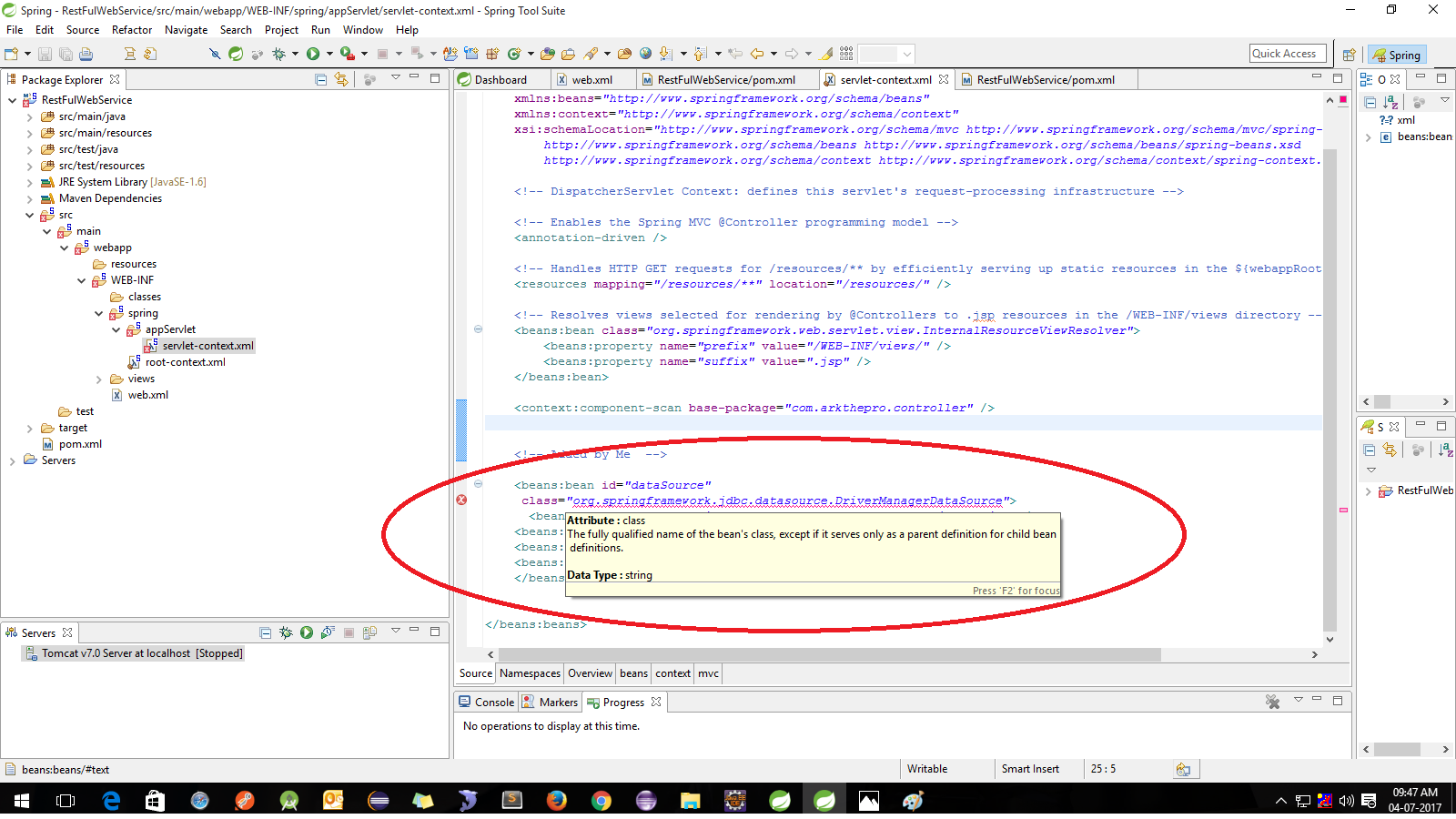Open the Debug tool in the toolbar
The height and width of the screenshot is (819, 1456).
coord(278,54)
